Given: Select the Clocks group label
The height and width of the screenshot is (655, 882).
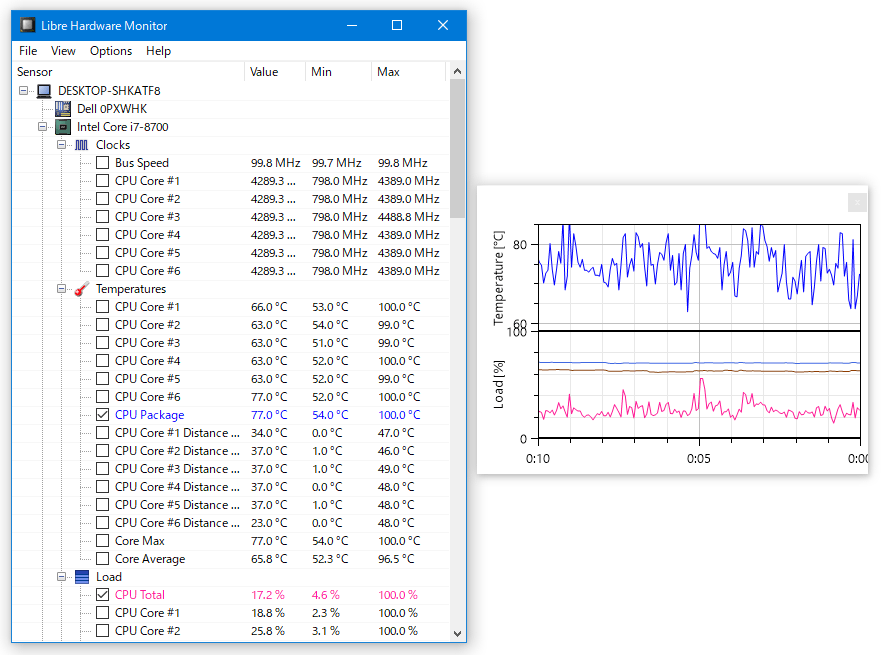Looking at the screenshot, I should pyautogui.click(x=113, y=145).
